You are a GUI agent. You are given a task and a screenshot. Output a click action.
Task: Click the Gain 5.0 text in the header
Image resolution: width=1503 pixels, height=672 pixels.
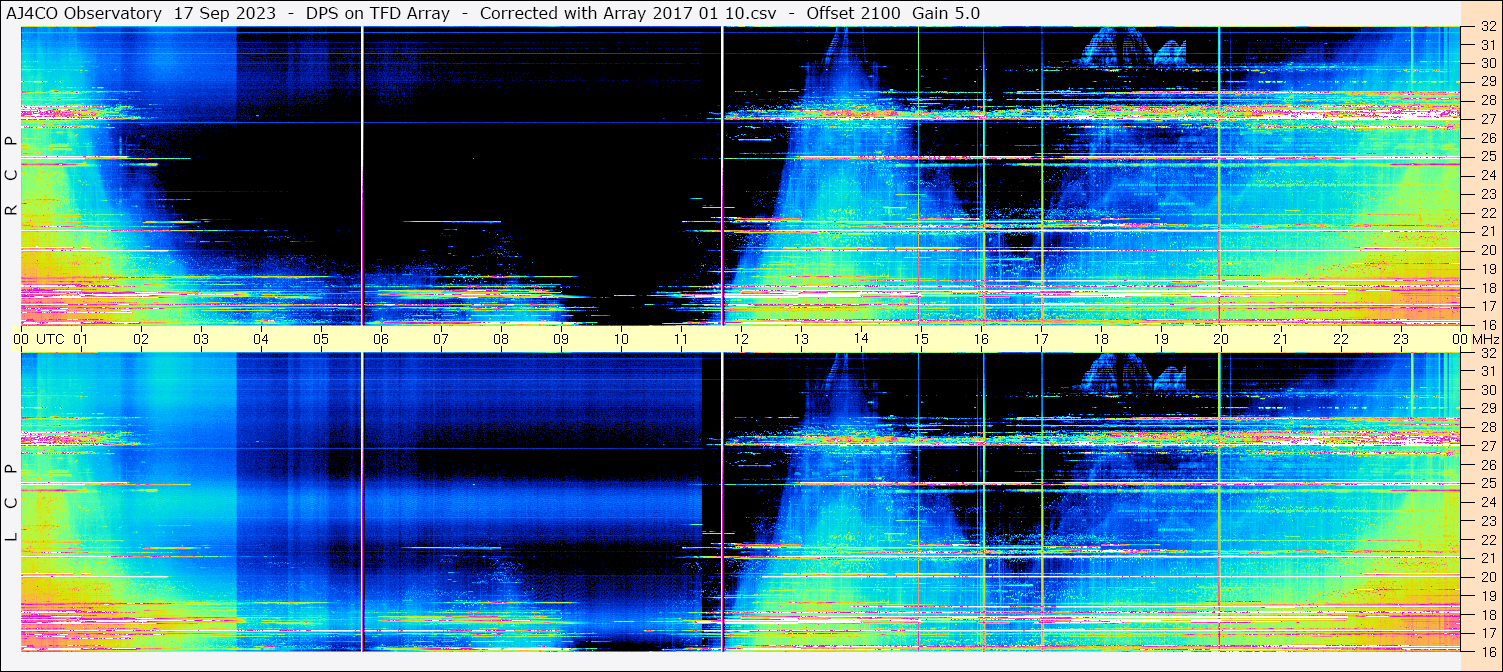point(946,13)
